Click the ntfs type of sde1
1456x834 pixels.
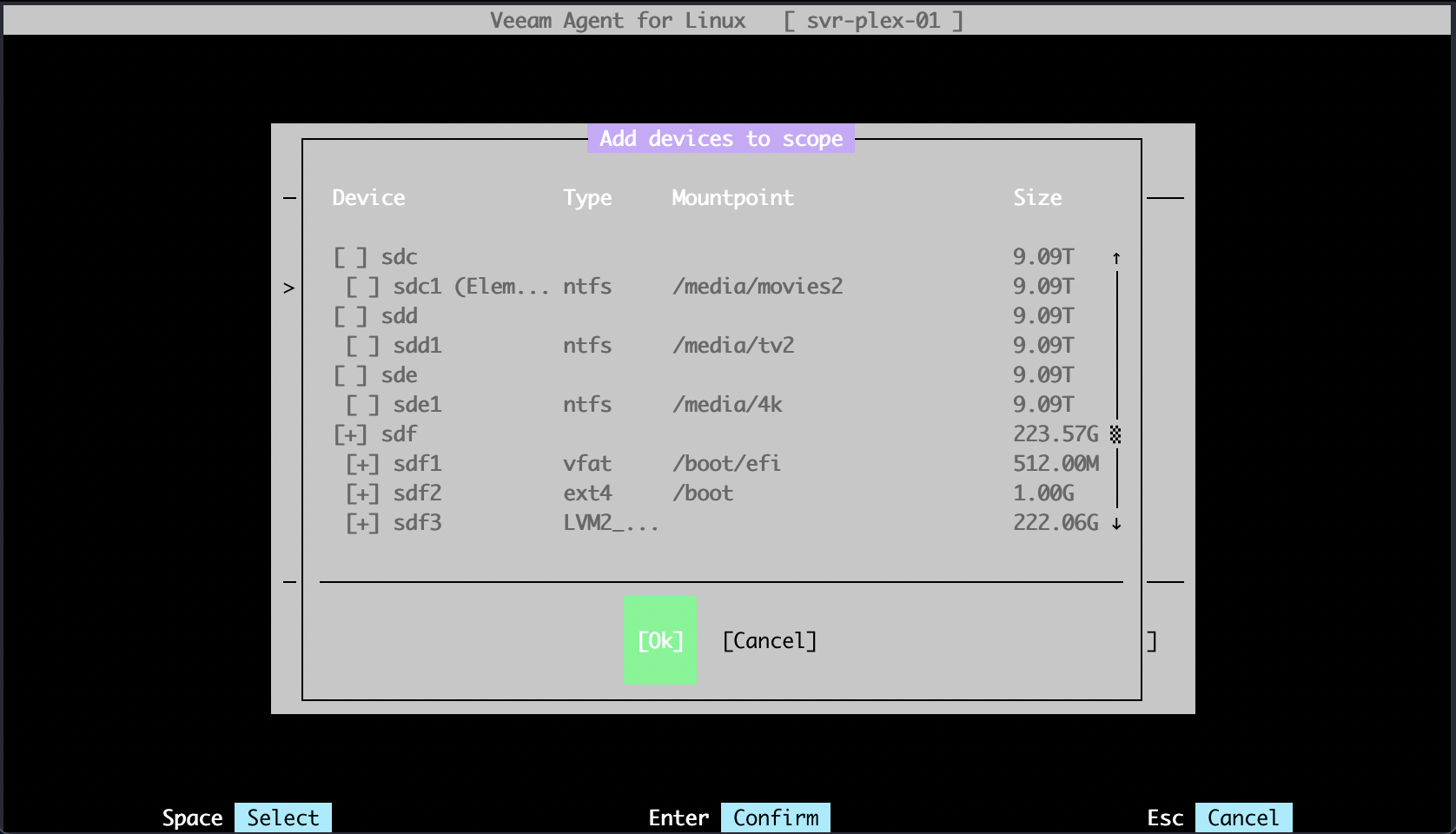(587, 405)
